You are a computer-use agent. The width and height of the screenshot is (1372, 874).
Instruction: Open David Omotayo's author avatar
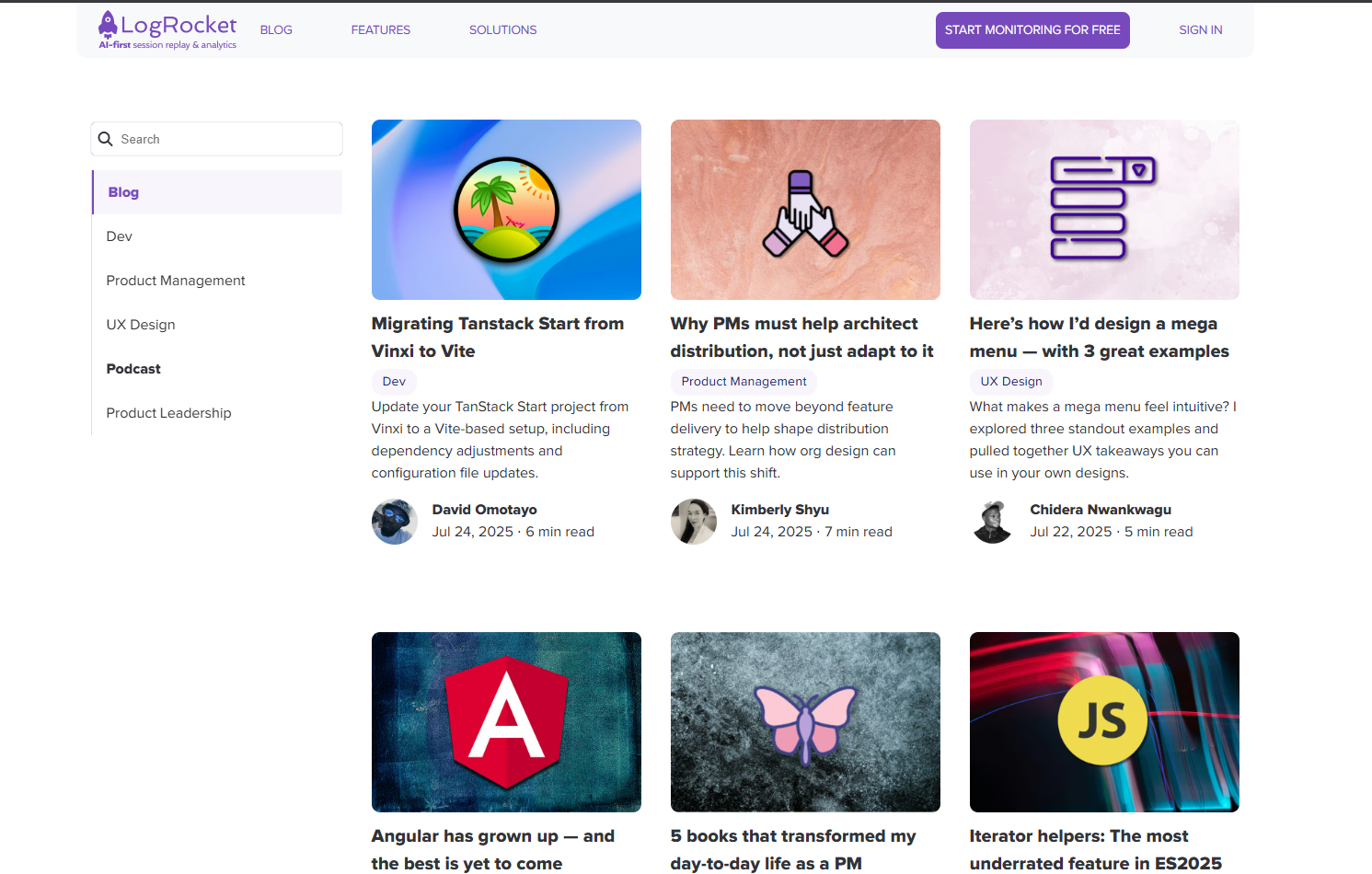[395, 522]
